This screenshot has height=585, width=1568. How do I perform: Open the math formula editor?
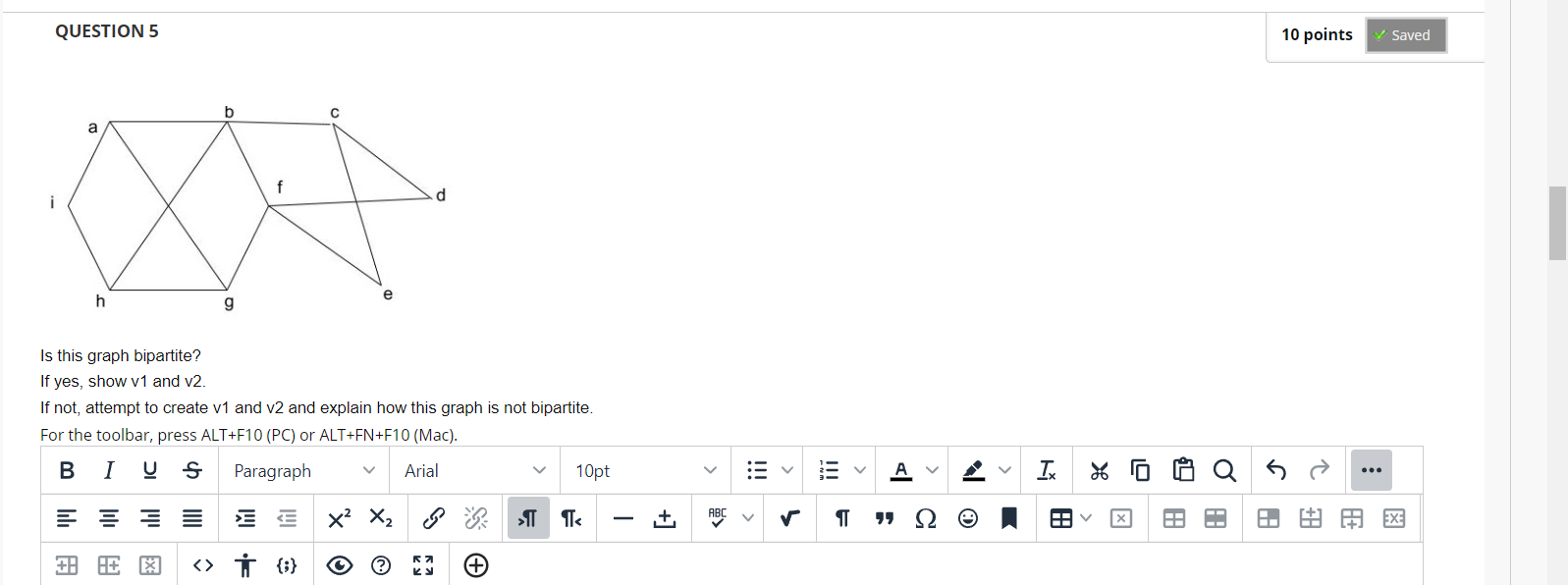click(x=789, y=518)
